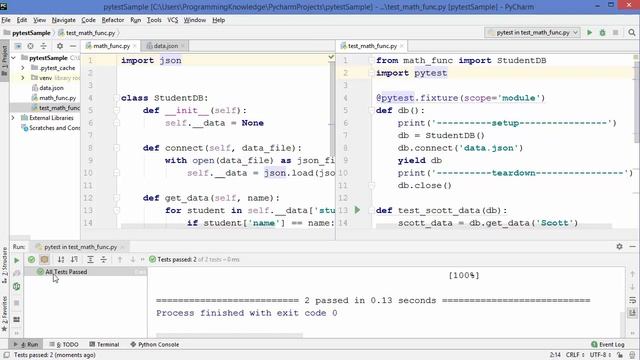Open the Event Log
Image resolution: width=640 pixels, height=360 pixels.
(608, 344)
